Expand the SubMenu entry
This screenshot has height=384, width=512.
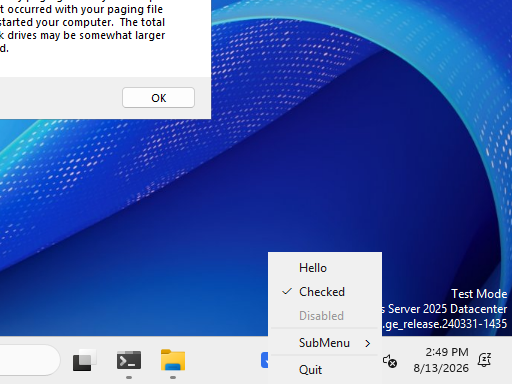(325, 343)
